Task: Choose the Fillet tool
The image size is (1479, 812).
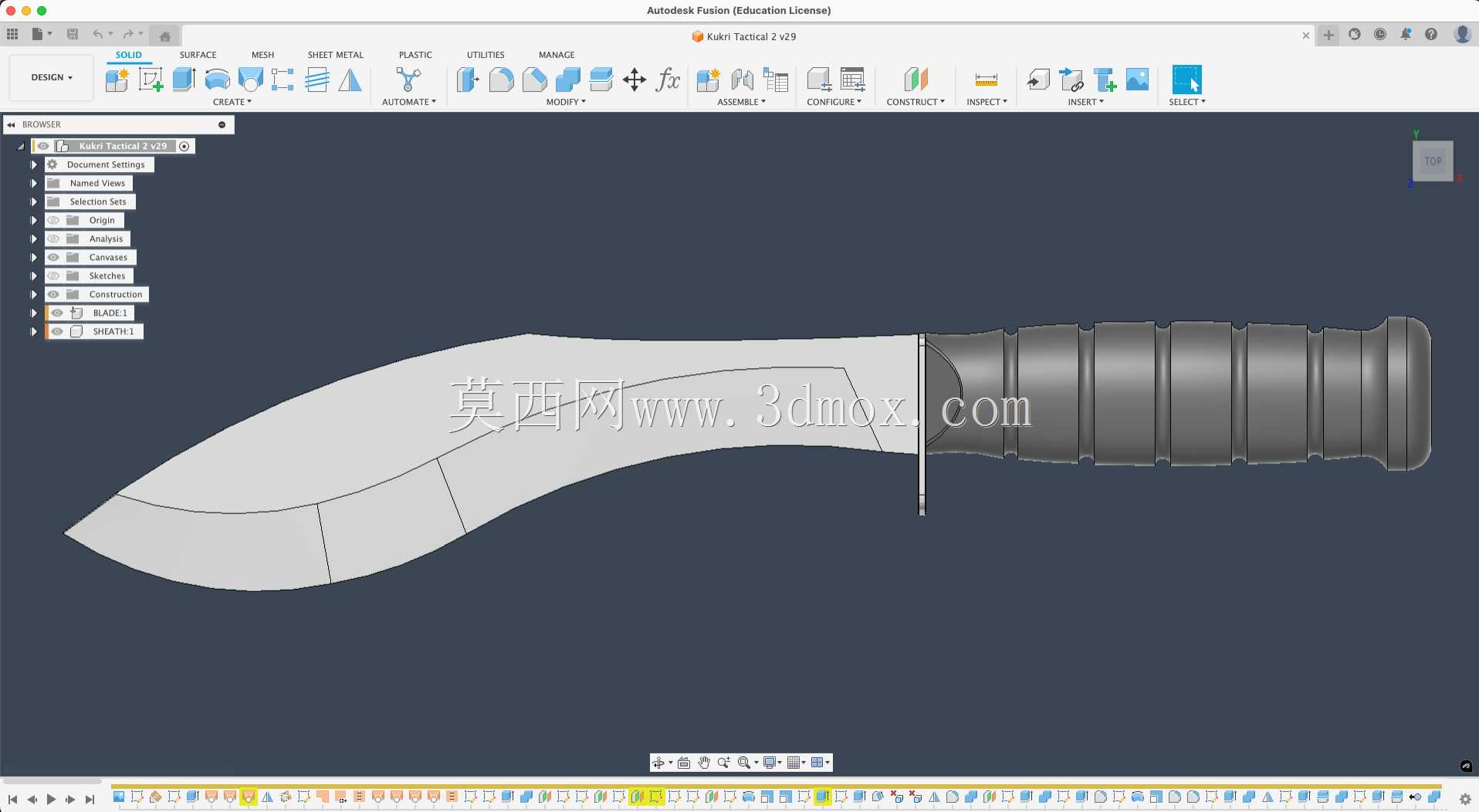Action: click(x=501, y=80)
